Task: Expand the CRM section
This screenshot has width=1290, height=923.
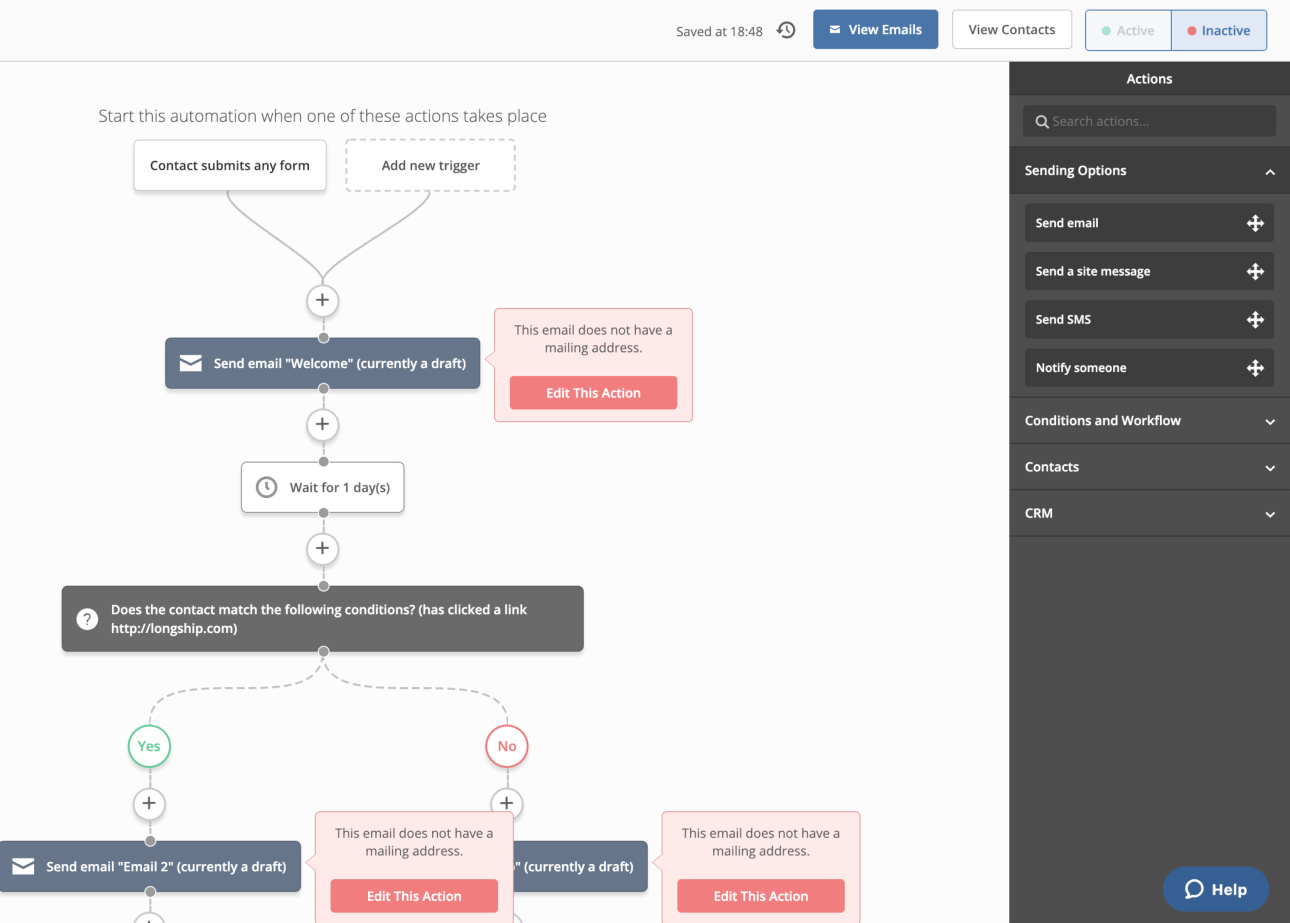Action: click(1149, 513)
